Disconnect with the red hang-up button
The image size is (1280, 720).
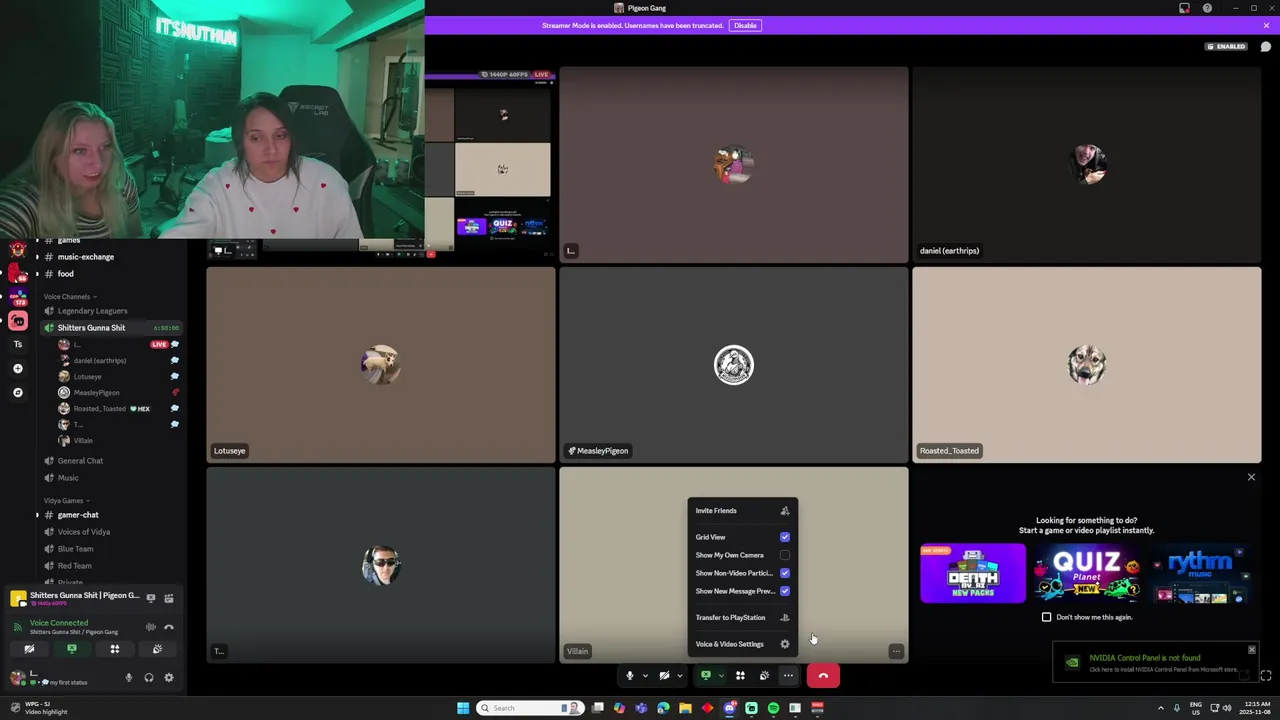[823, 676]
